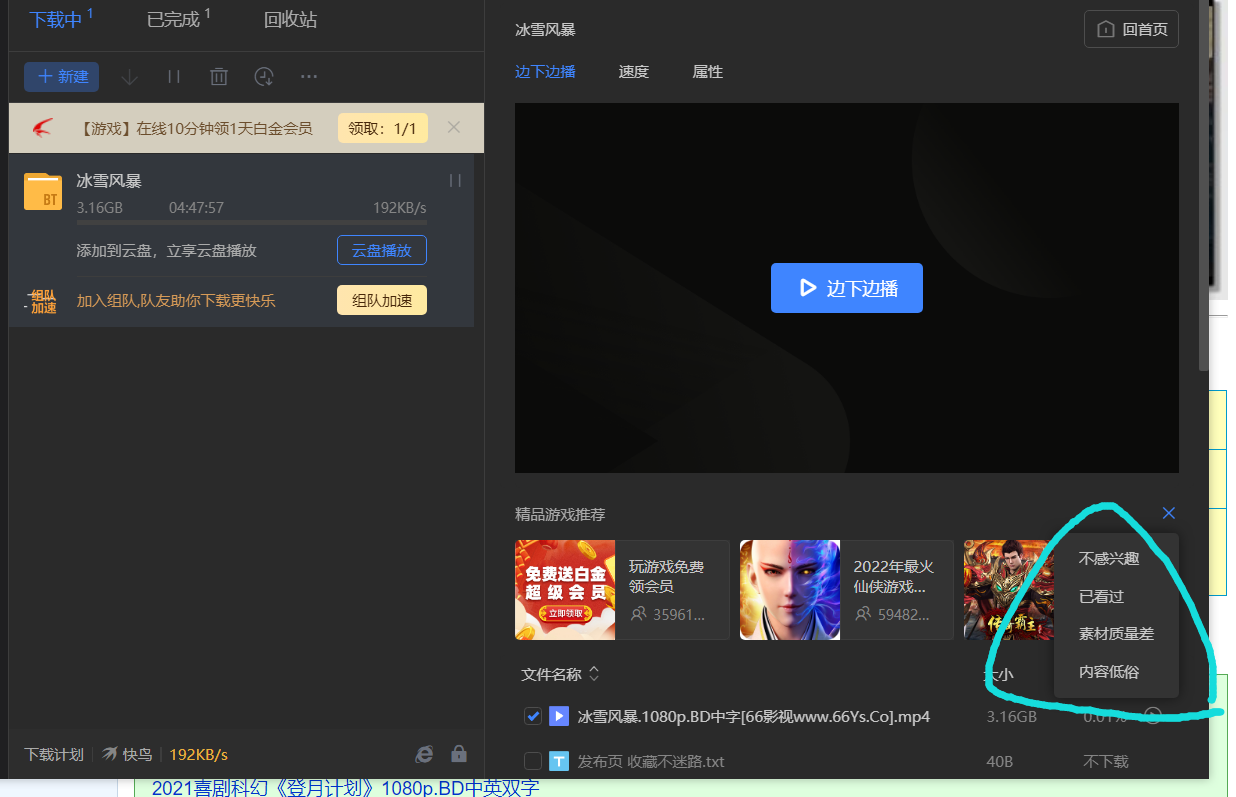Switch to the 已完成 tab
The height and width of the screenshot is (797, 1236).
point(173,18)
